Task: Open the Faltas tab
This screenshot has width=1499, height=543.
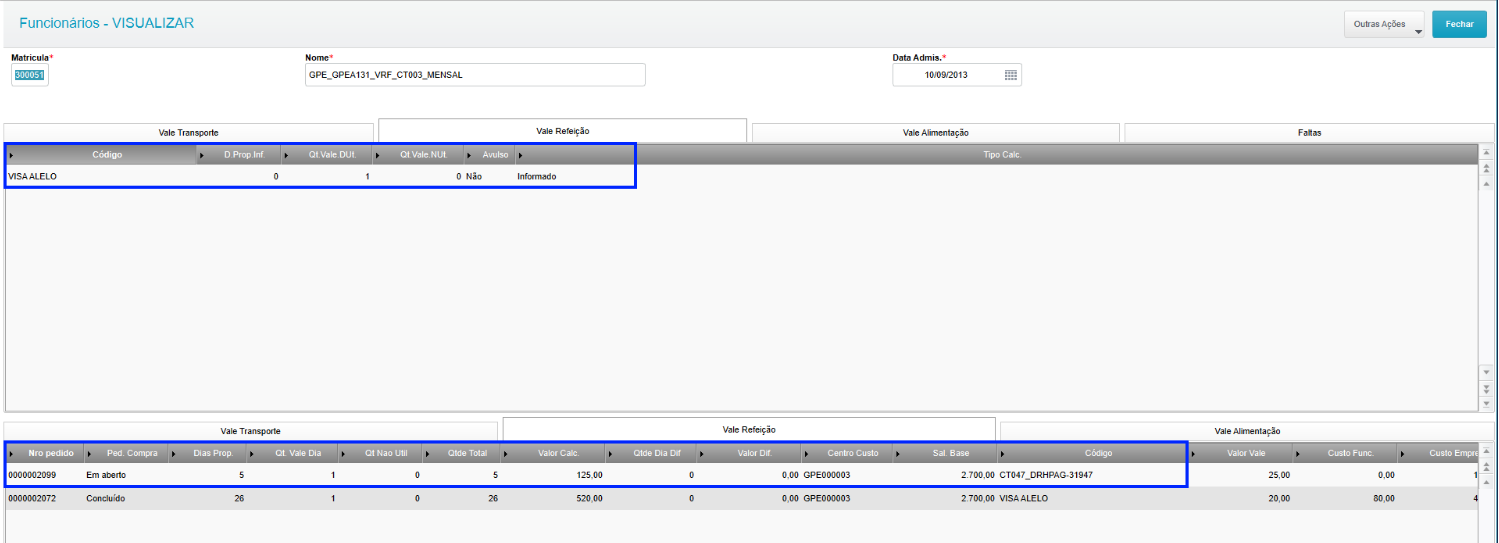Action: [x=1309, y=132]
